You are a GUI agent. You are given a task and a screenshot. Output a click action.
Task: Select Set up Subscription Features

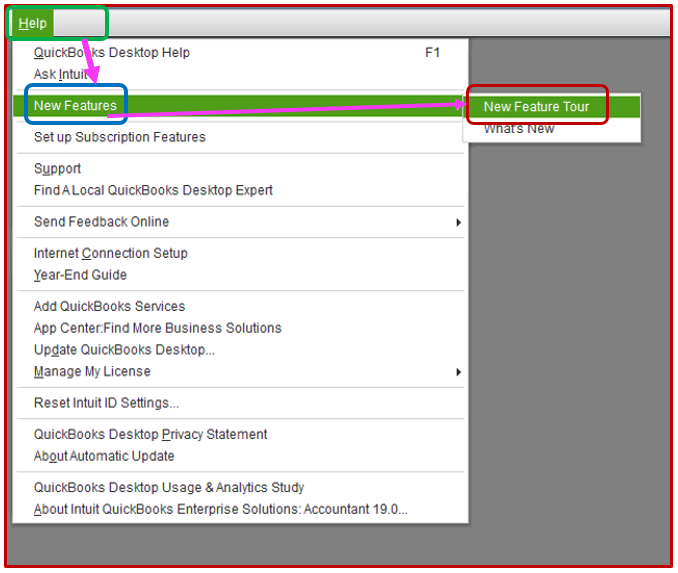240,137
